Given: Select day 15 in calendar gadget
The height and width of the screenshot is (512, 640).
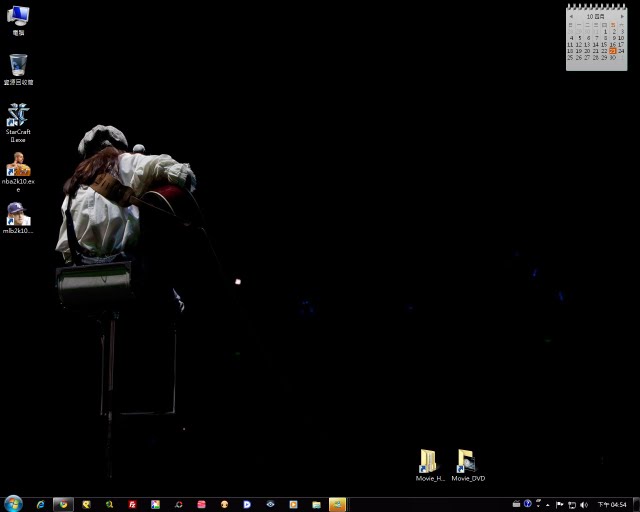Looking at the screenshot, I should click(604, 45).
